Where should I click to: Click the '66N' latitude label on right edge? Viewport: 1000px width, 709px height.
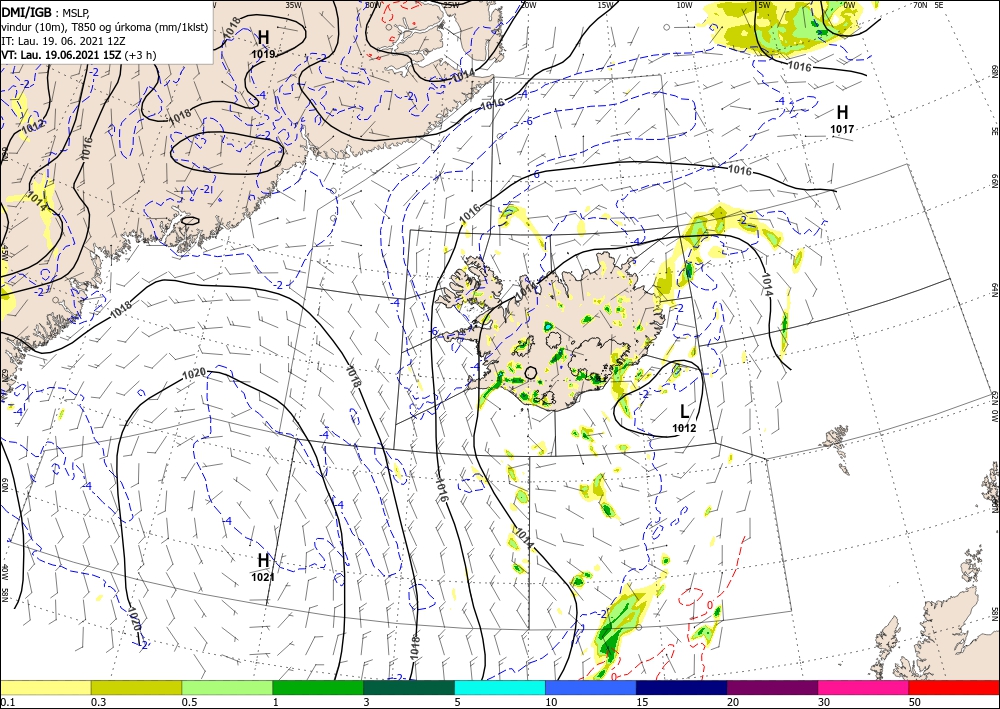pos(994,180)
